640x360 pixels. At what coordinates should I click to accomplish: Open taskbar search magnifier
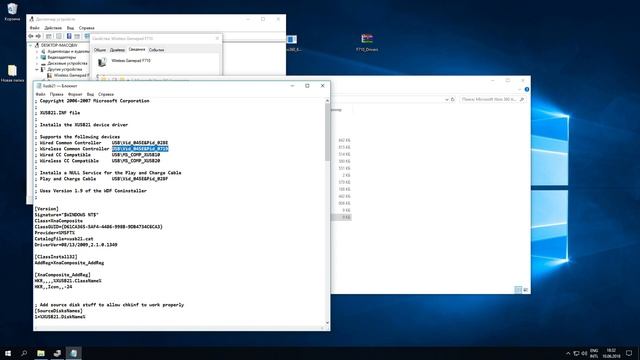click(24, 353)
